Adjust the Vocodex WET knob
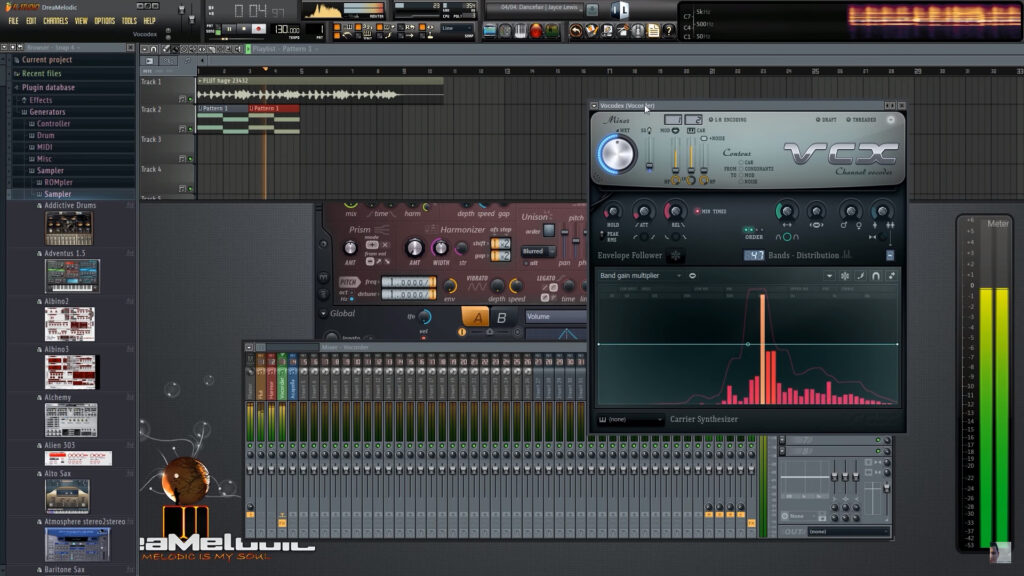The height and width of the screenshot is (576, 1024). click(616, 155)
